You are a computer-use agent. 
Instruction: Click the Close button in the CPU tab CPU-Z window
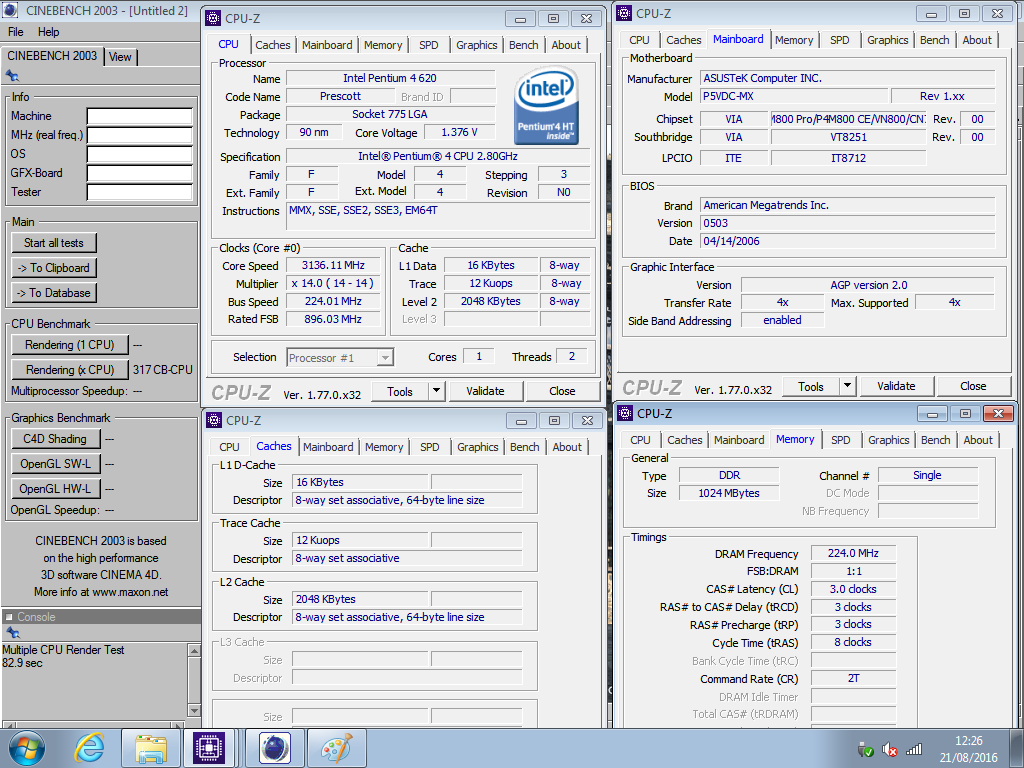point(562,391)
